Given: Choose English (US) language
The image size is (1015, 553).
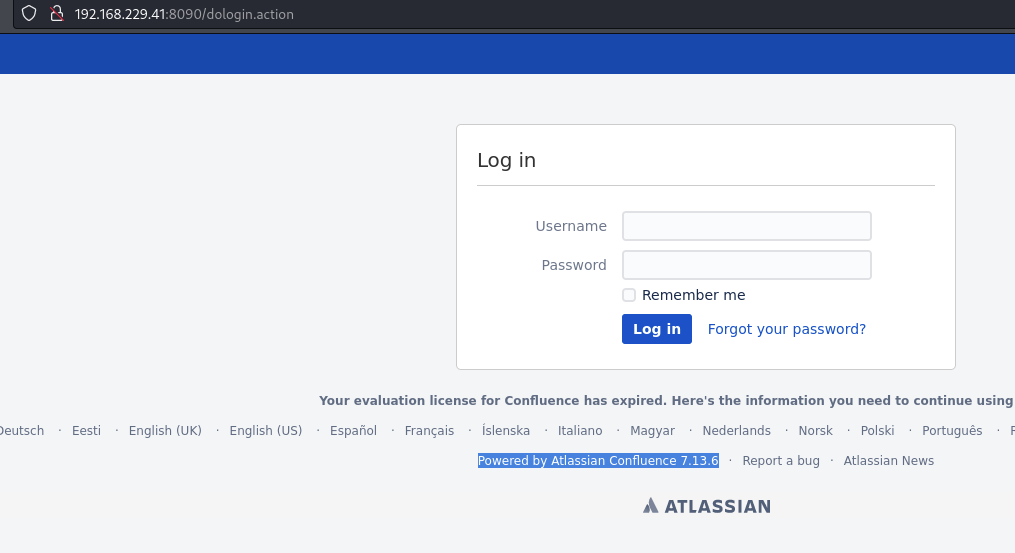Looking at the screenshot, I should click(x=265, y=431).
